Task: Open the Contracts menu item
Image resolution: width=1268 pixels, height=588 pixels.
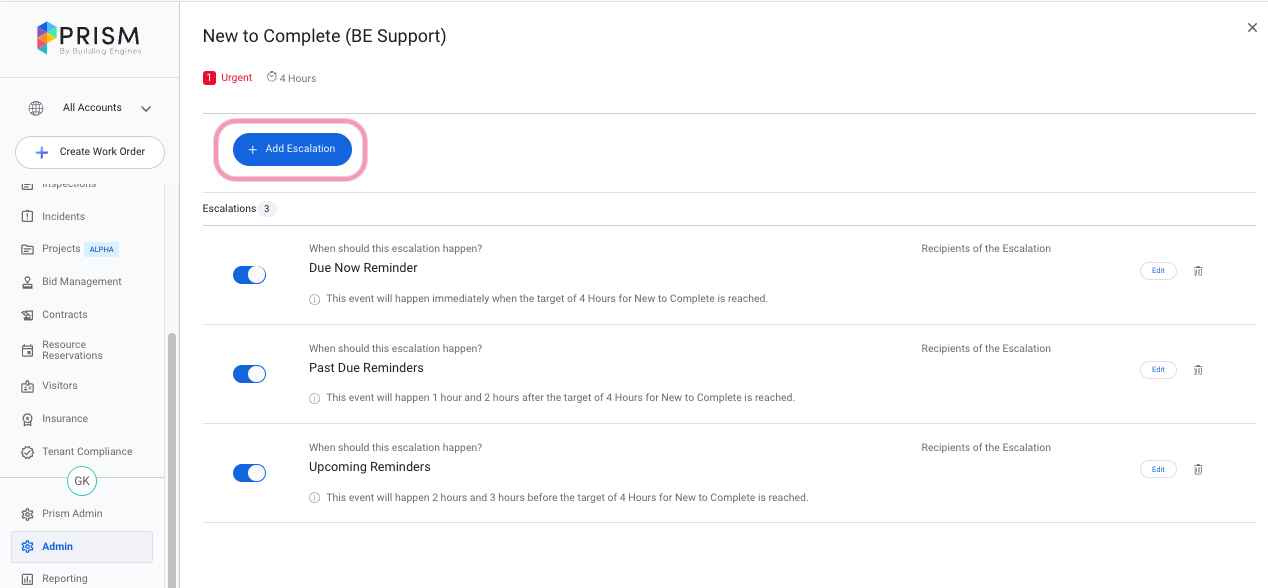Action: tap(64, 315)
